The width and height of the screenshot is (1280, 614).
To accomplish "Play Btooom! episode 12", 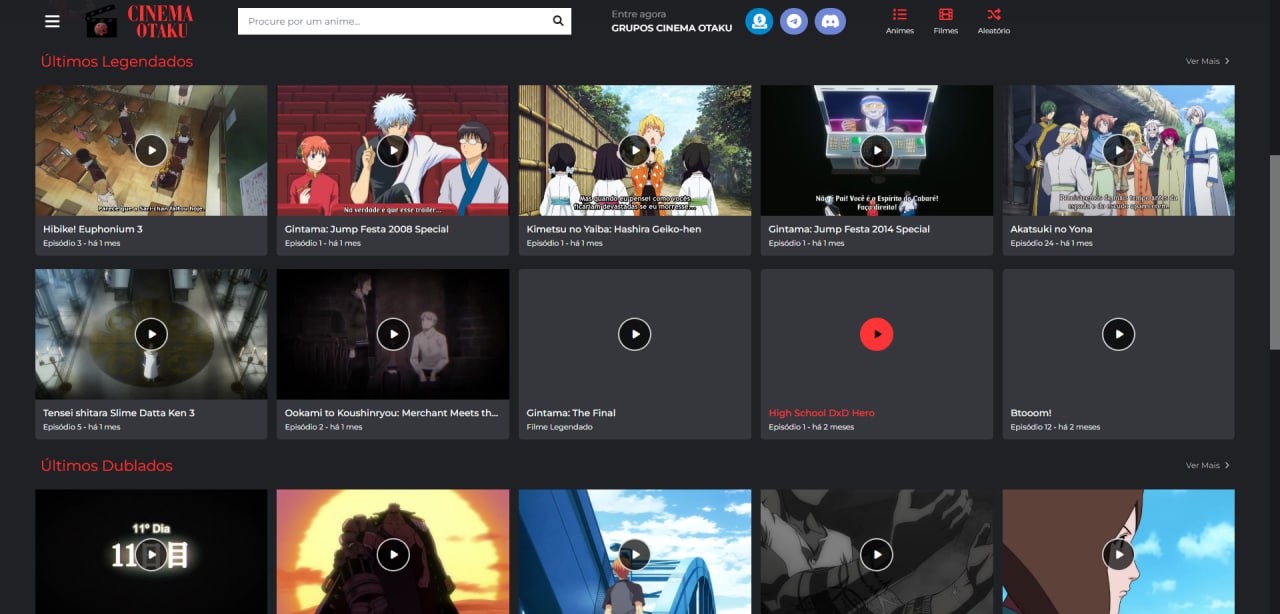I will coord(1119,334).
